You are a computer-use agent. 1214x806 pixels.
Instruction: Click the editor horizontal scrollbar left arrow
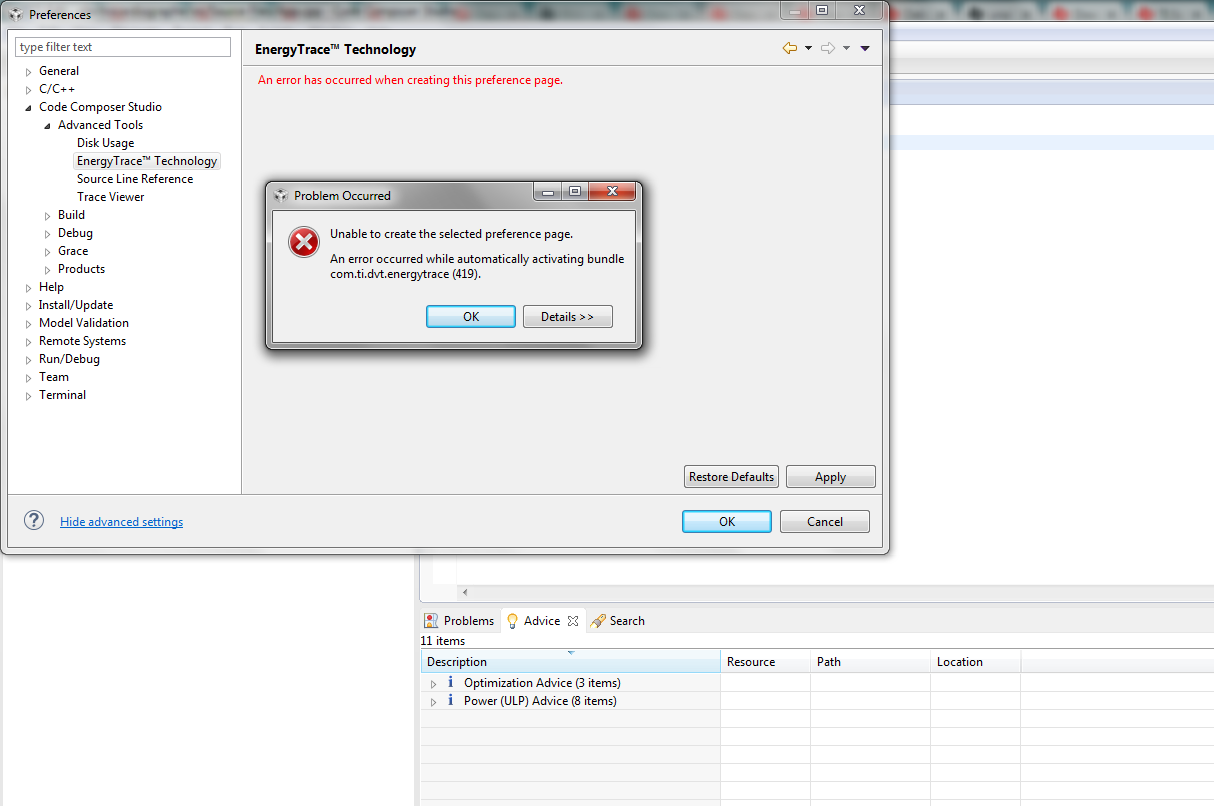point(465,592)
